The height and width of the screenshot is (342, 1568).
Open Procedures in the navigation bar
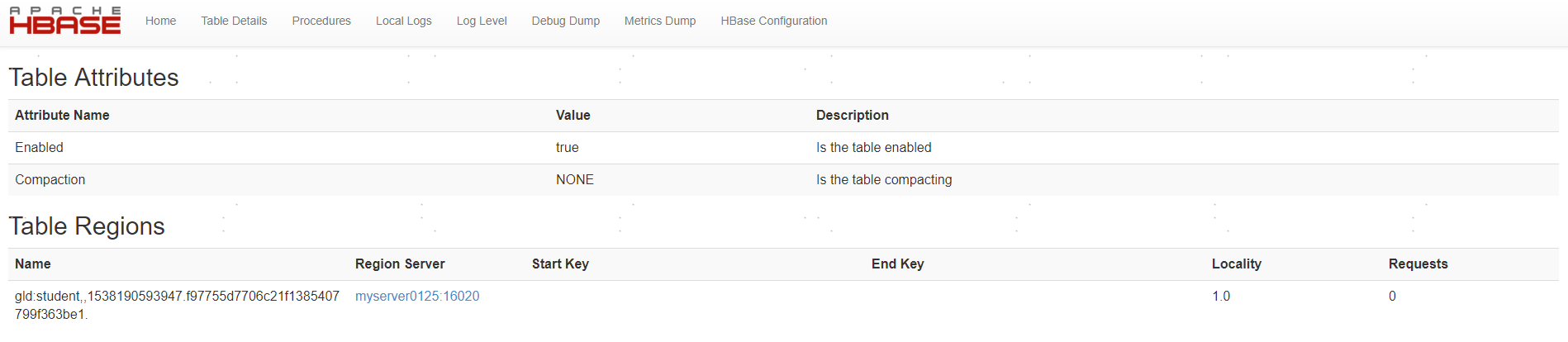point(321,21)
